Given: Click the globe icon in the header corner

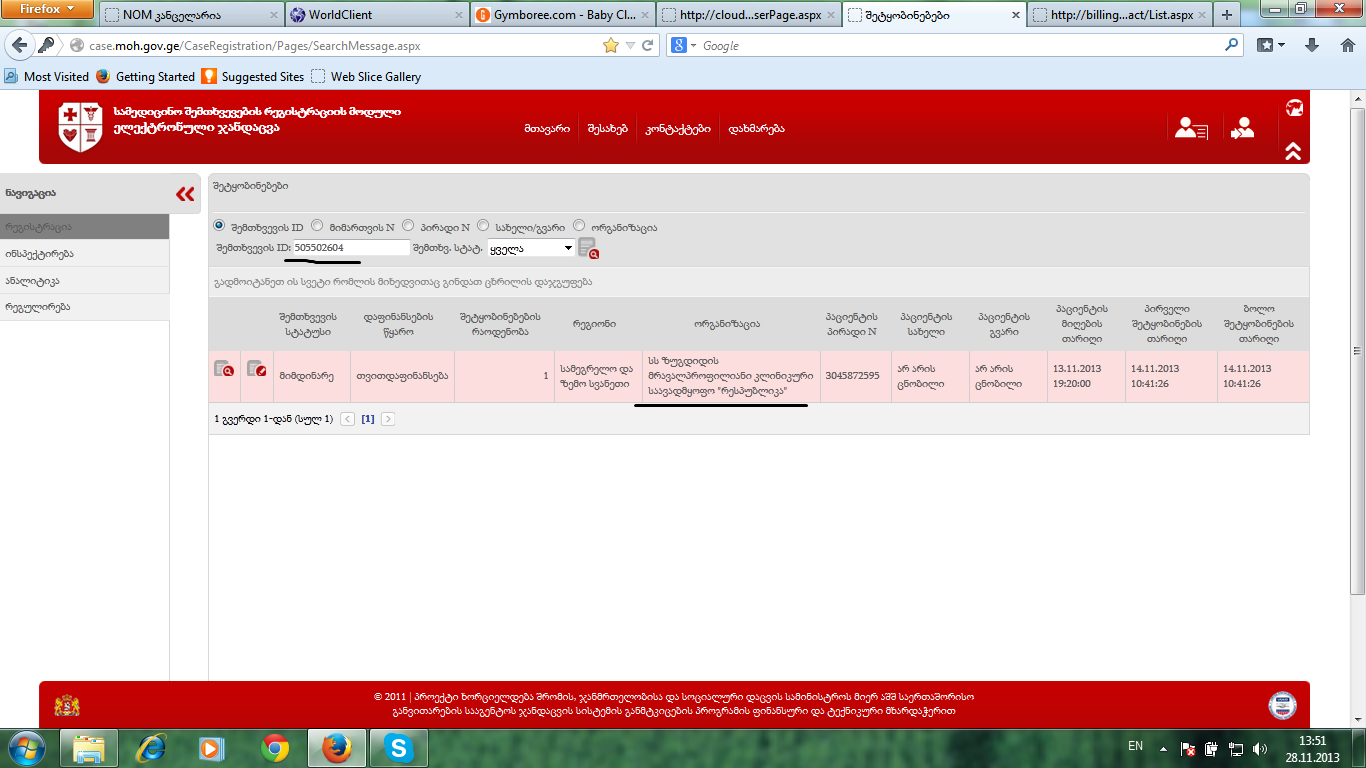Looking at the screenshot, I should pos(1294,108).
